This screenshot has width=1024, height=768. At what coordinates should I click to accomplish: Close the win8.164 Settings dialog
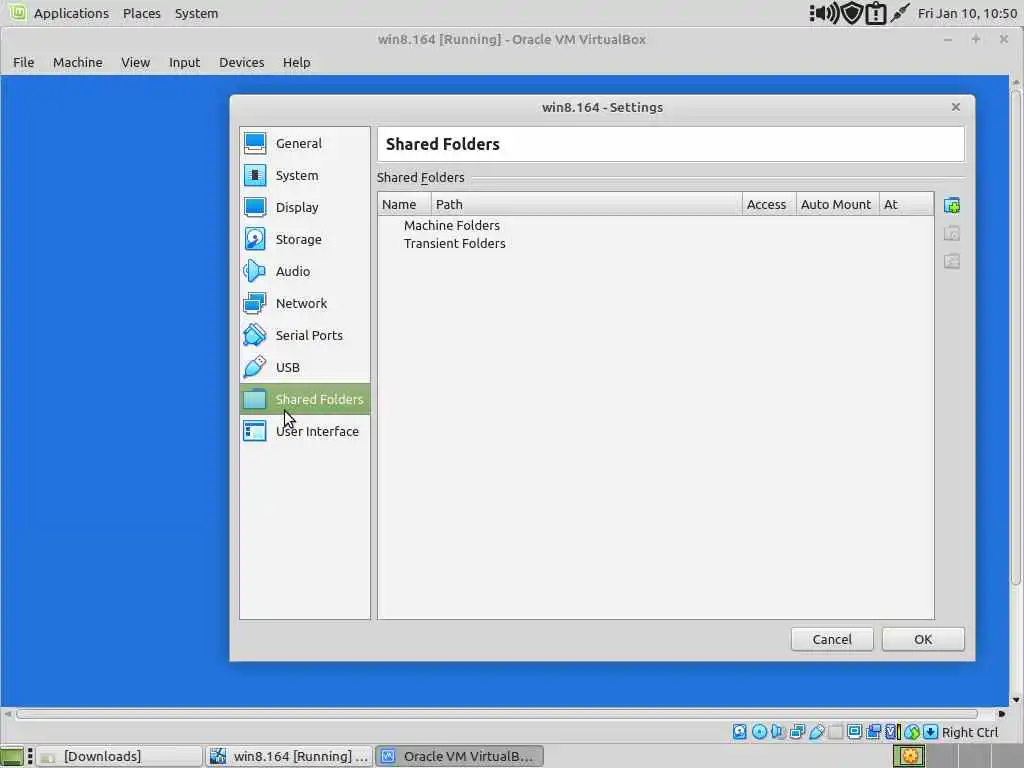coord(955,106)
